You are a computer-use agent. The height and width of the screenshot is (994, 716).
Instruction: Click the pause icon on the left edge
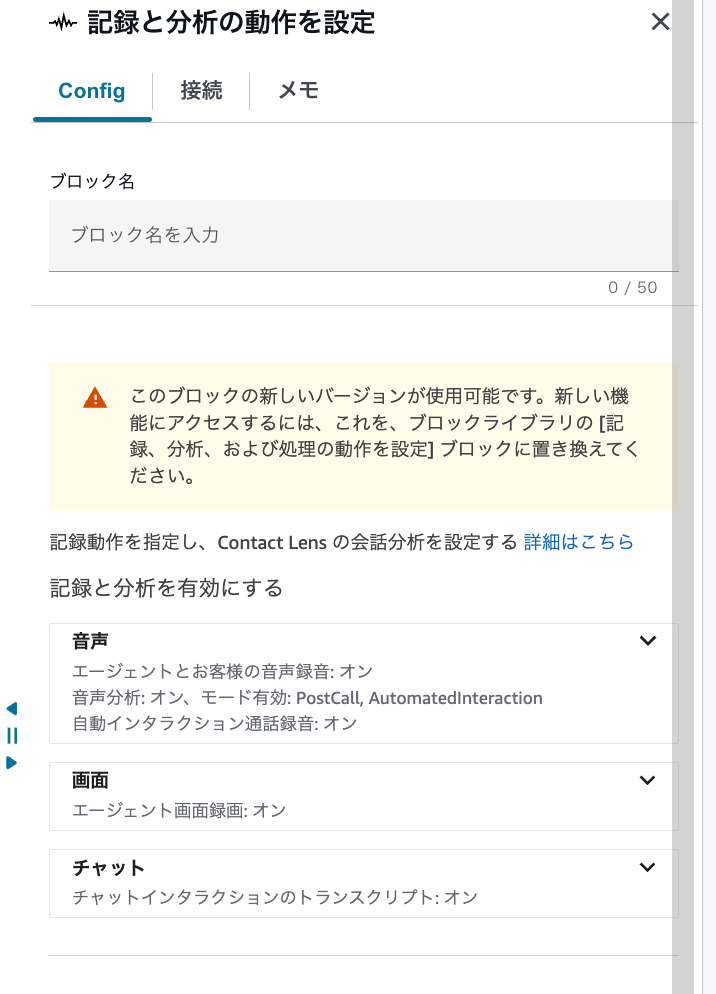point(11,736)
